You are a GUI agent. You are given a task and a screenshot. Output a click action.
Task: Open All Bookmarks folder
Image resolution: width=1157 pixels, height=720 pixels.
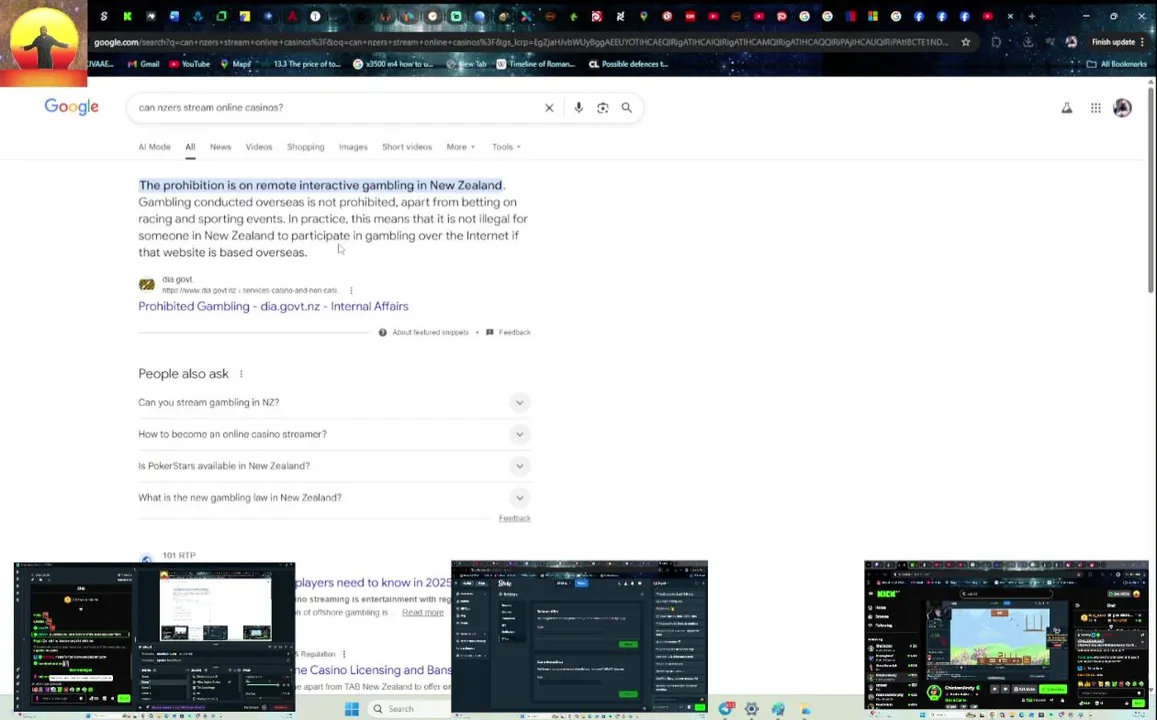point(1116,64)
